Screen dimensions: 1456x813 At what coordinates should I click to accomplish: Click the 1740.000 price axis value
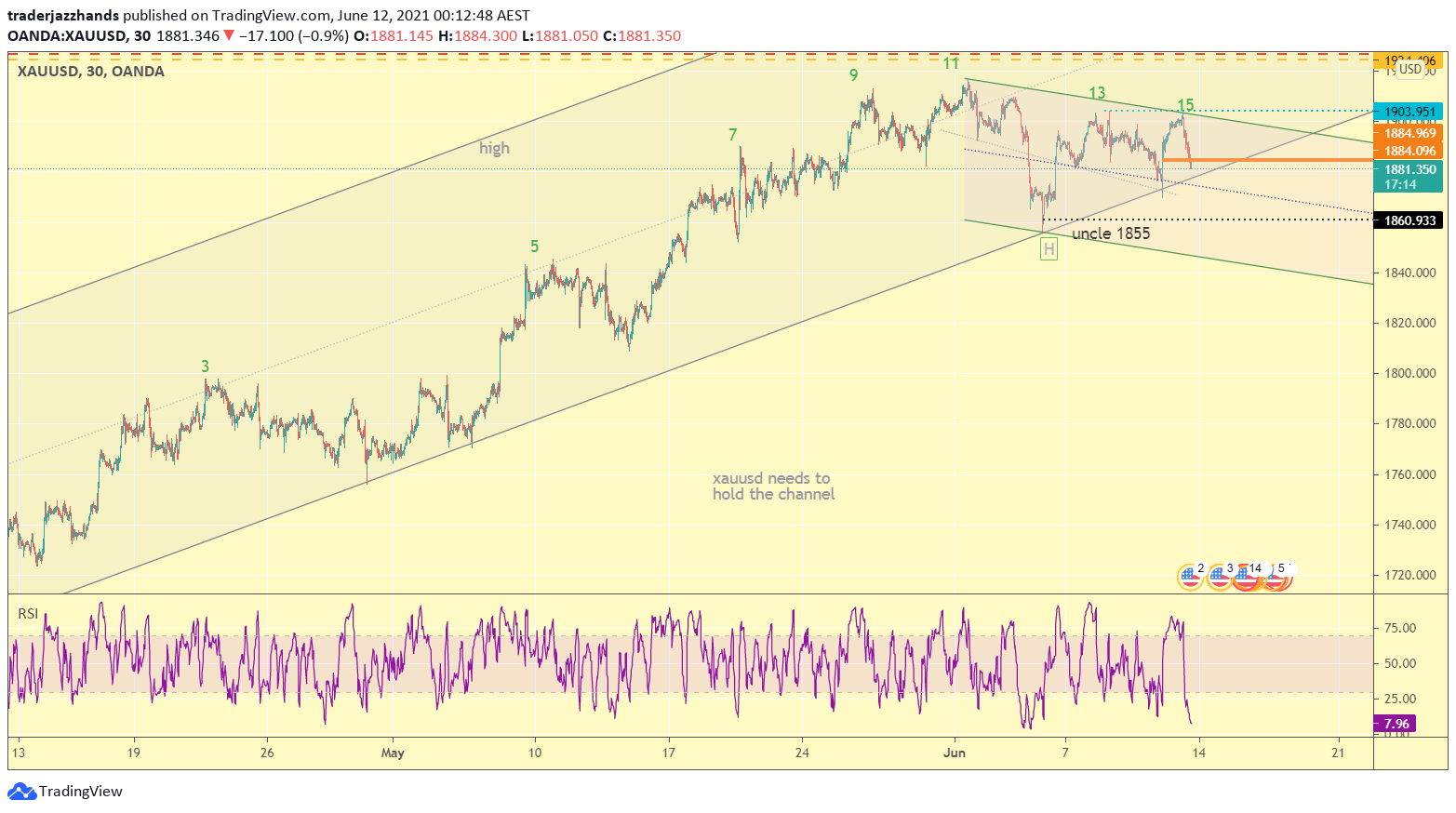[1409, 526]
